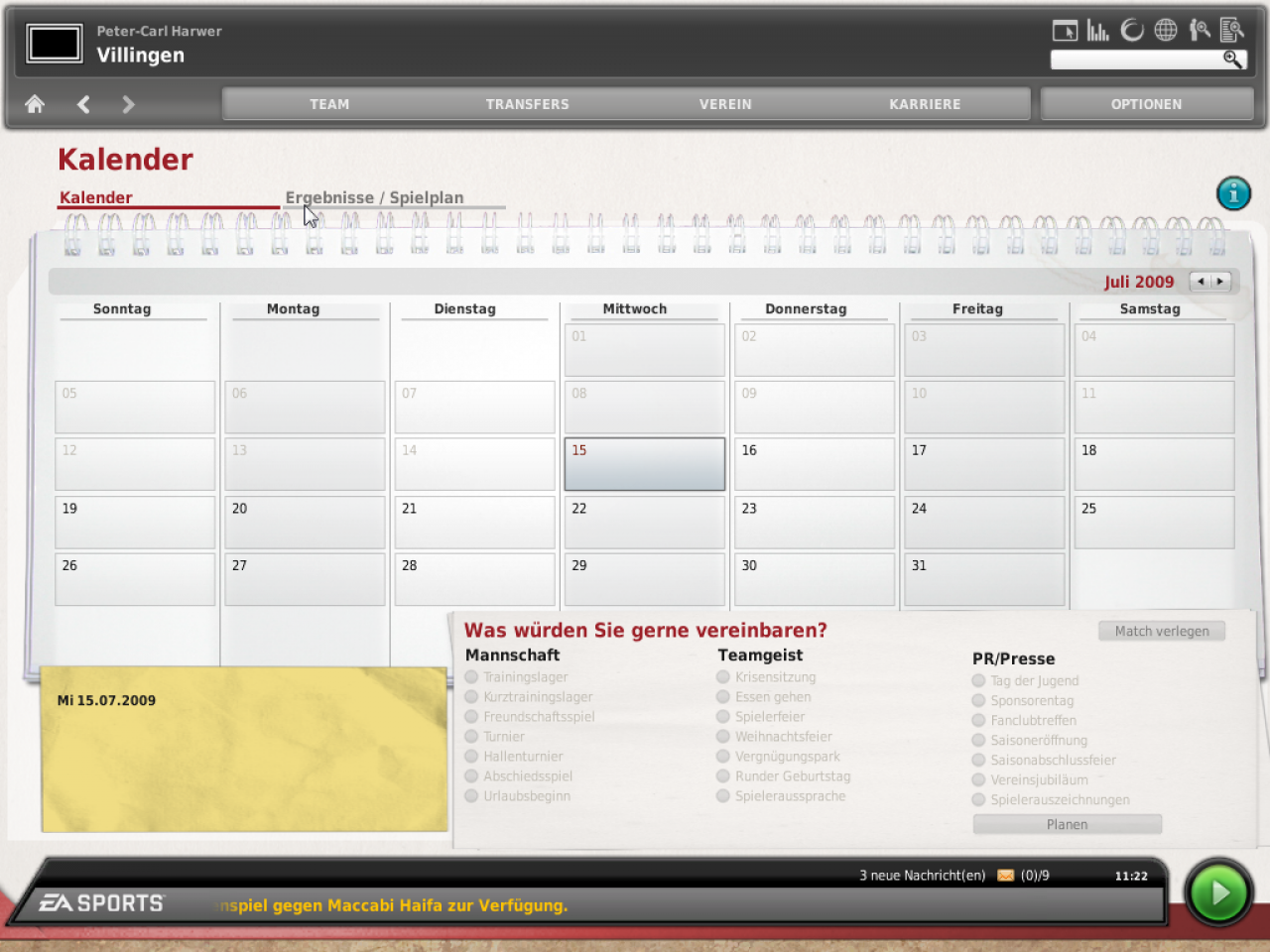The height and width of the screenshot is (952, 1270).
Task: Click the '3 neue Nachricht(en)' text
Action: (x=923, y=876)
